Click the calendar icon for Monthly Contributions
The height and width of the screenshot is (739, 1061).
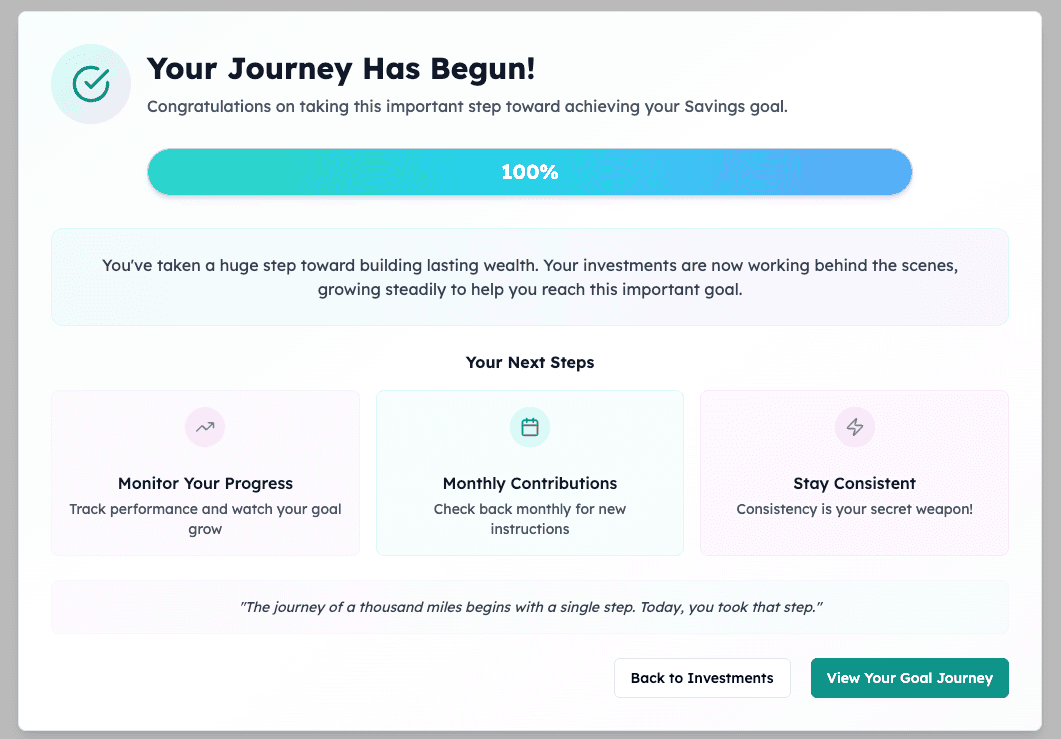coord(530,427)
